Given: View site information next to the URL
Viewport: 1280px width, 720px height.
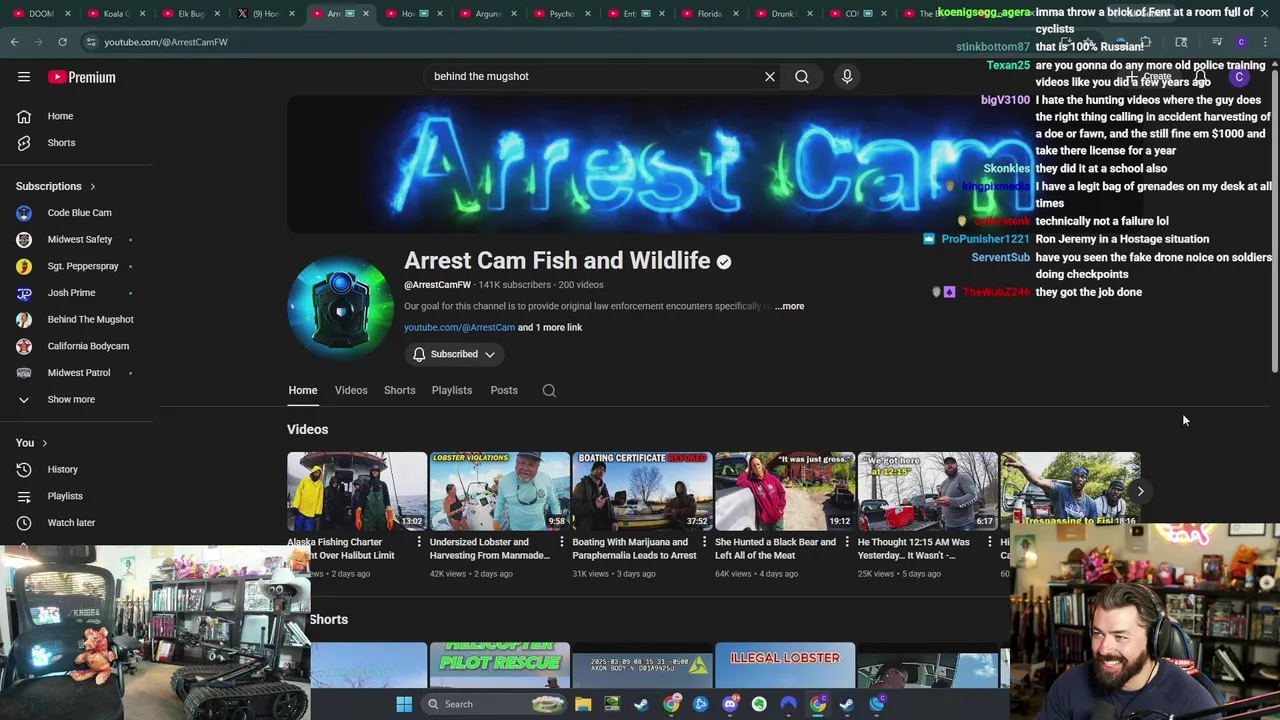Looking at the screenshot, I should [91, 42].
